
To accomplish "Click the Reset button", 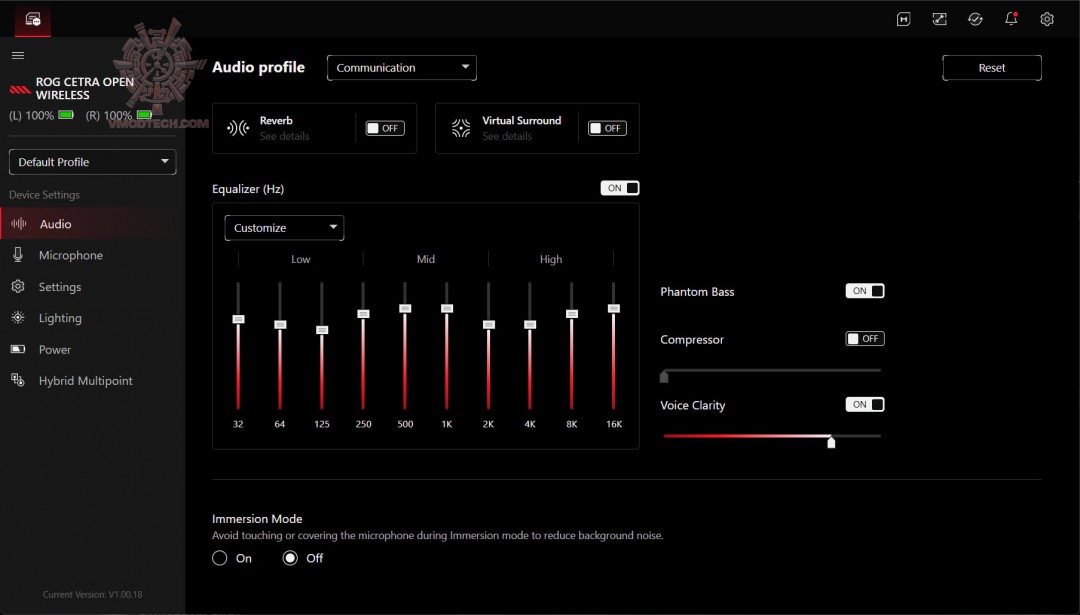I will (x=992, y=67).
